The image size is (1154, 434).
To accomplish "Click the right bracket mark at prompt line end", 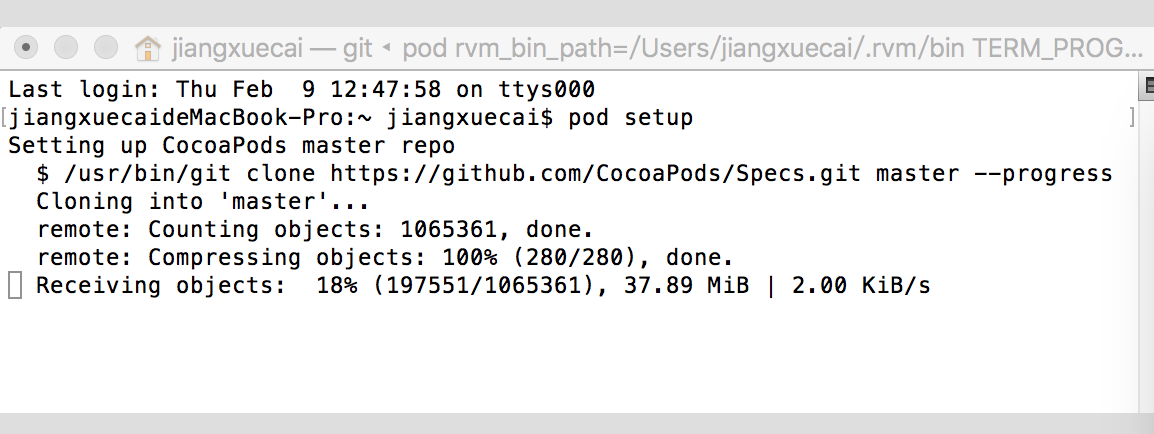I will coord(1131,118).
